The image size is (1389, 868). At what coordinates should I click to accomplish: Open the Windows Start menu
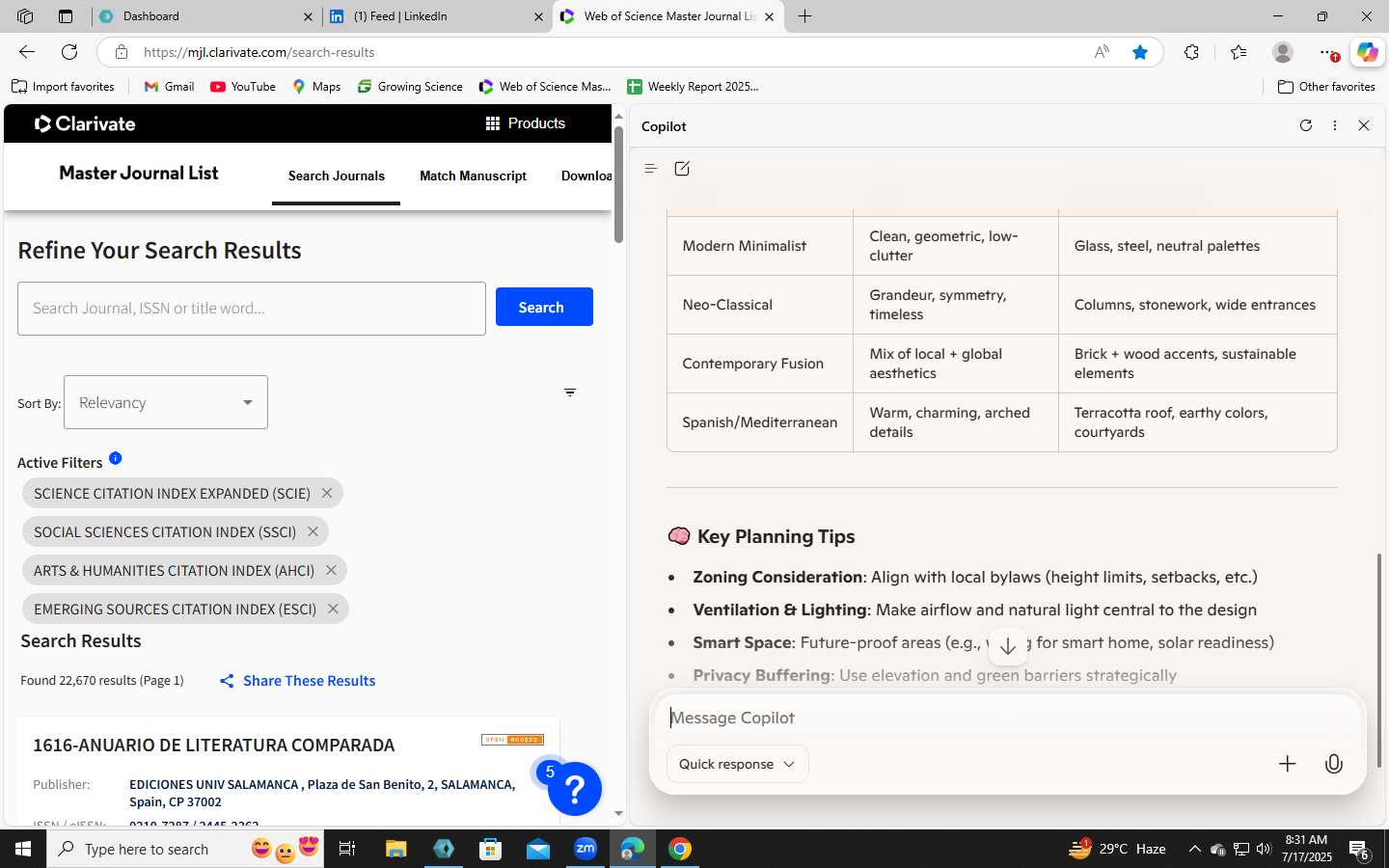pos(23,849)
